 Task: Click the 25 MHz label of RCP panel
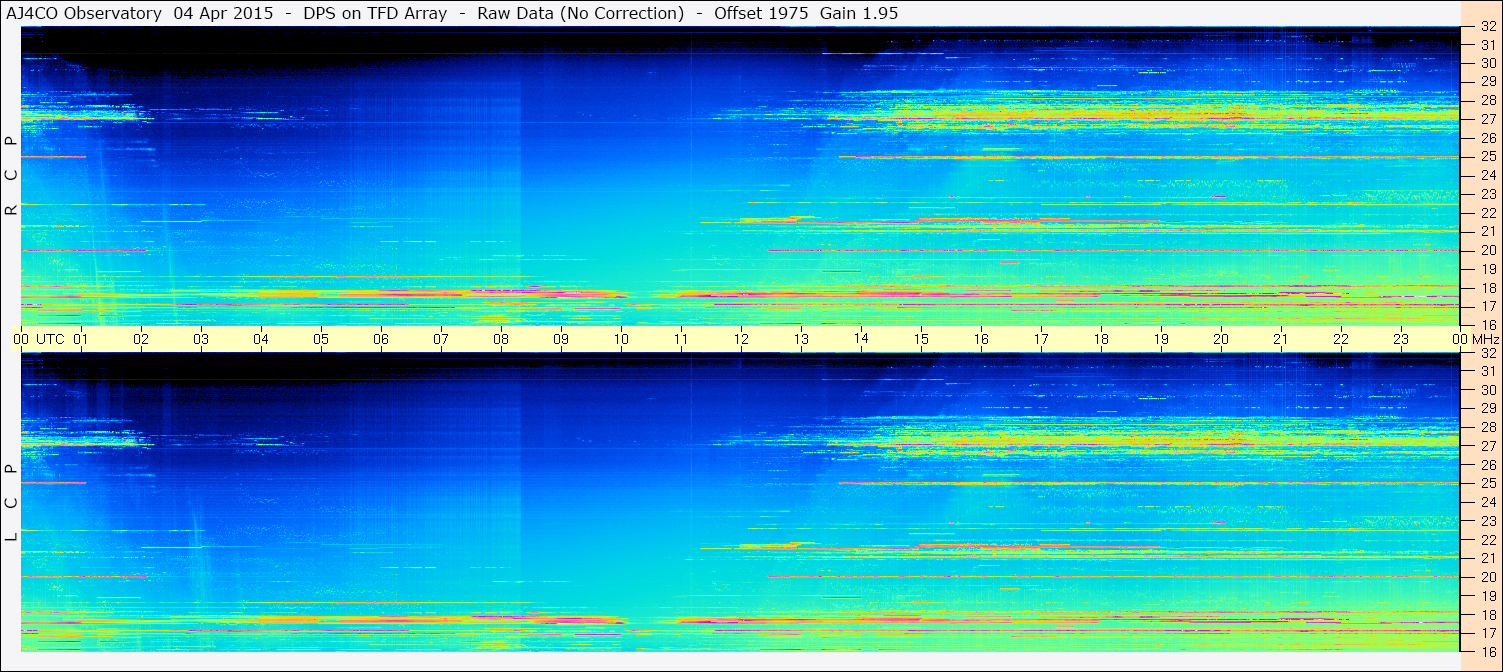tap(1487, 156)
